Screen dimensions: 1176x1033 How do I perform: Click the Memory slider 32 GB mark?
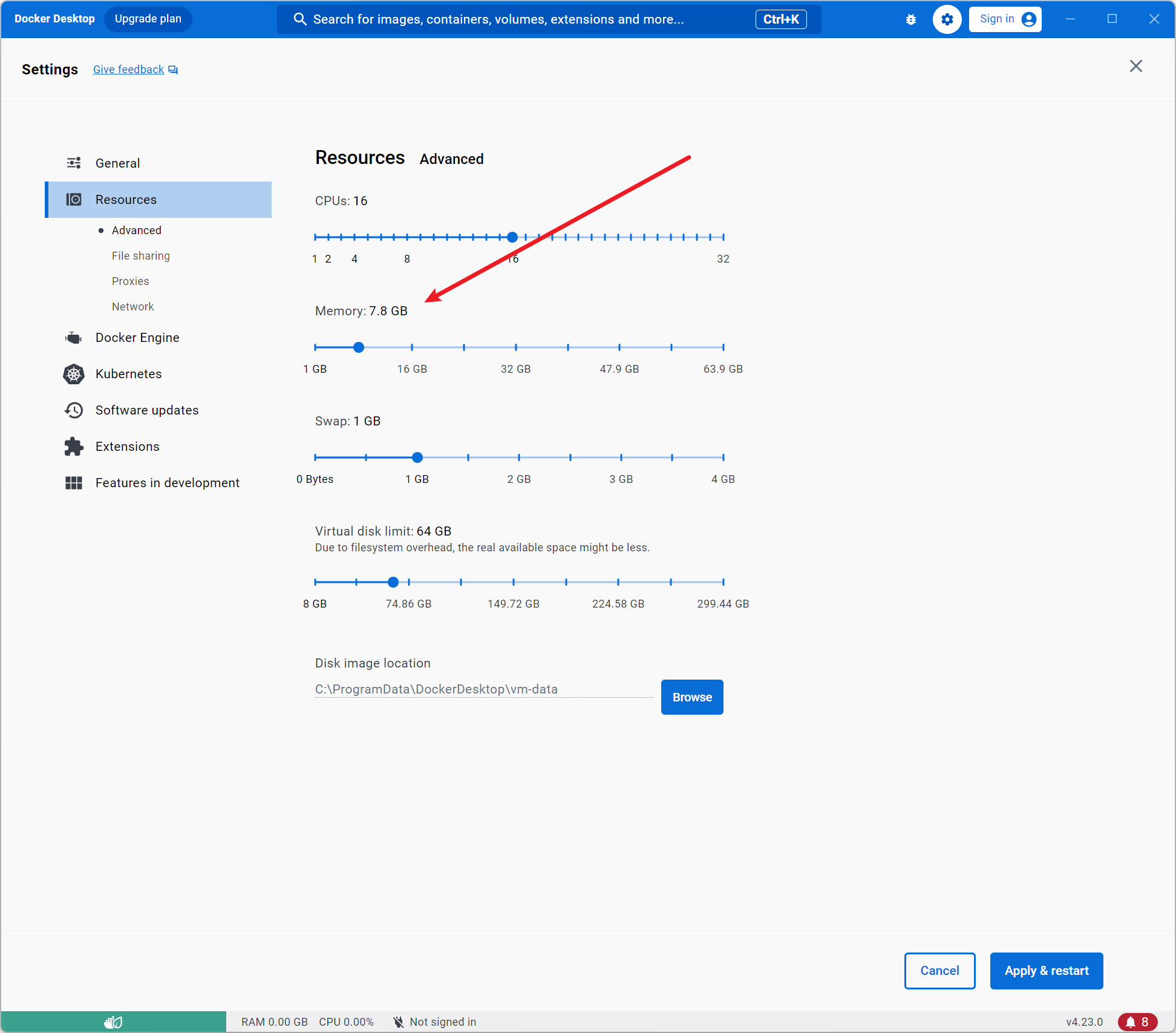point(515,347)
